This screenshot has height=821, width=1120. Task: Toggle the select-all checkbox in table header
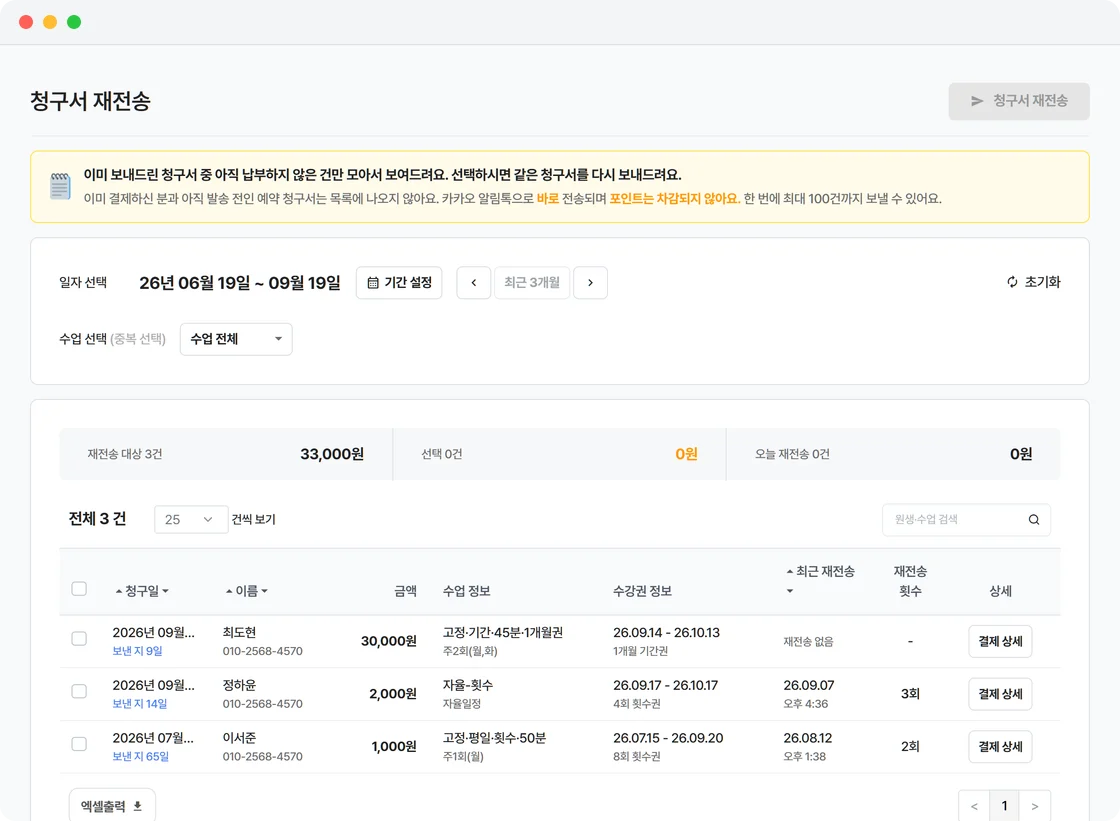pos(79,589)
